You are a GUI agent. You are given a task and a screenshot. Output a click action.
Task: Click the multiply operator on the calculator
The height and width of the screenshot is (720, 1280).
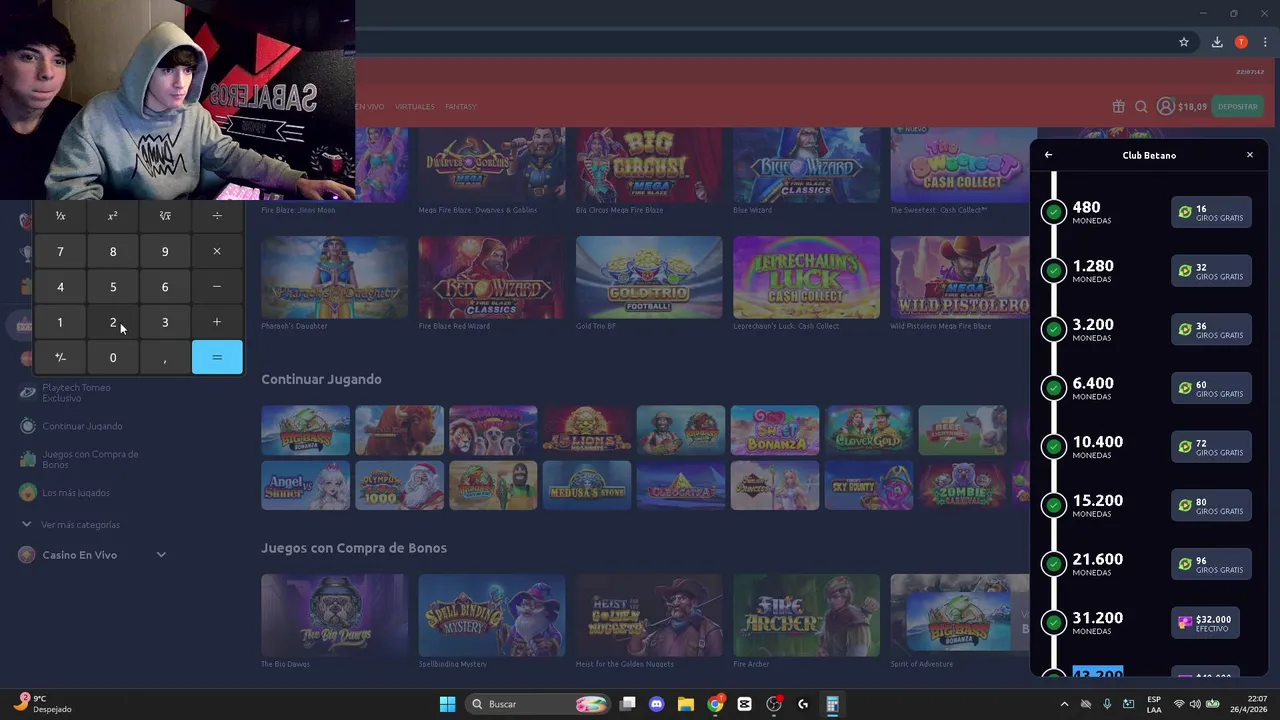(x=217, y=251)
